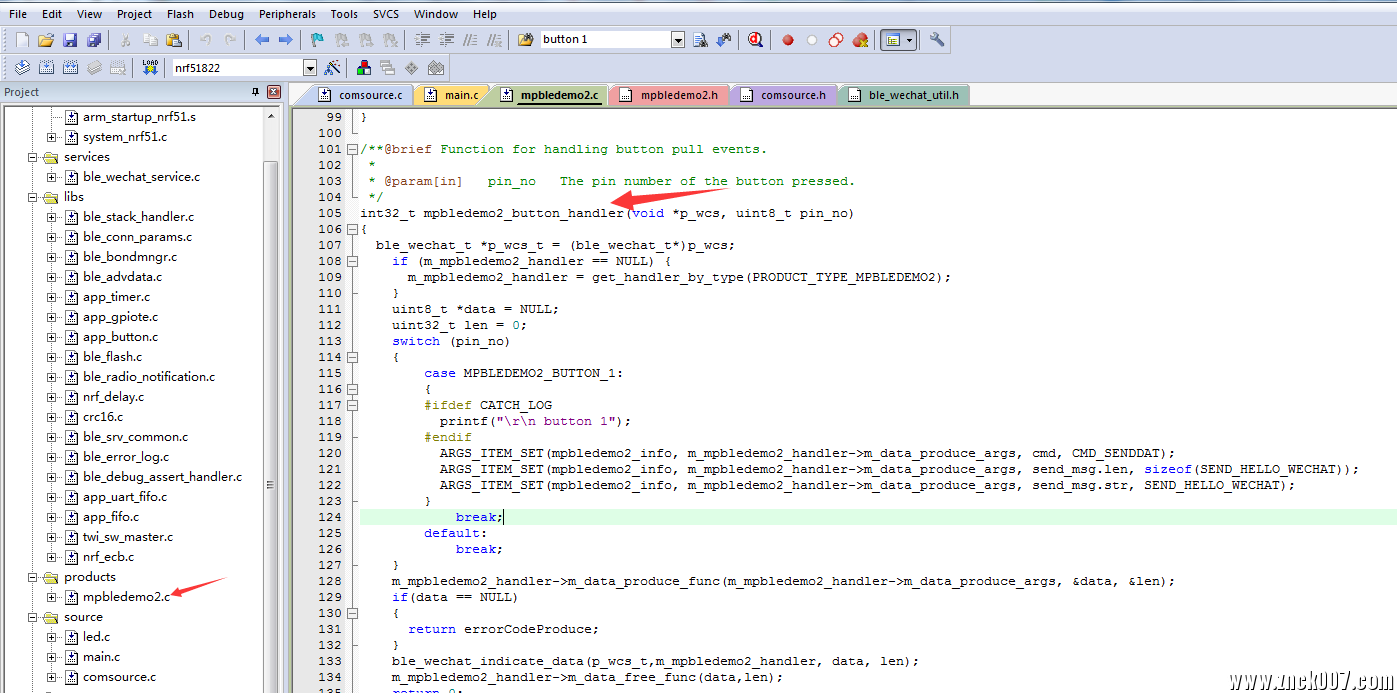Expand the mpbledemo2.c node in the project tree
The width and height of the screenshot is (1397, 693).
pyautogui.click(x=52, y=597)
